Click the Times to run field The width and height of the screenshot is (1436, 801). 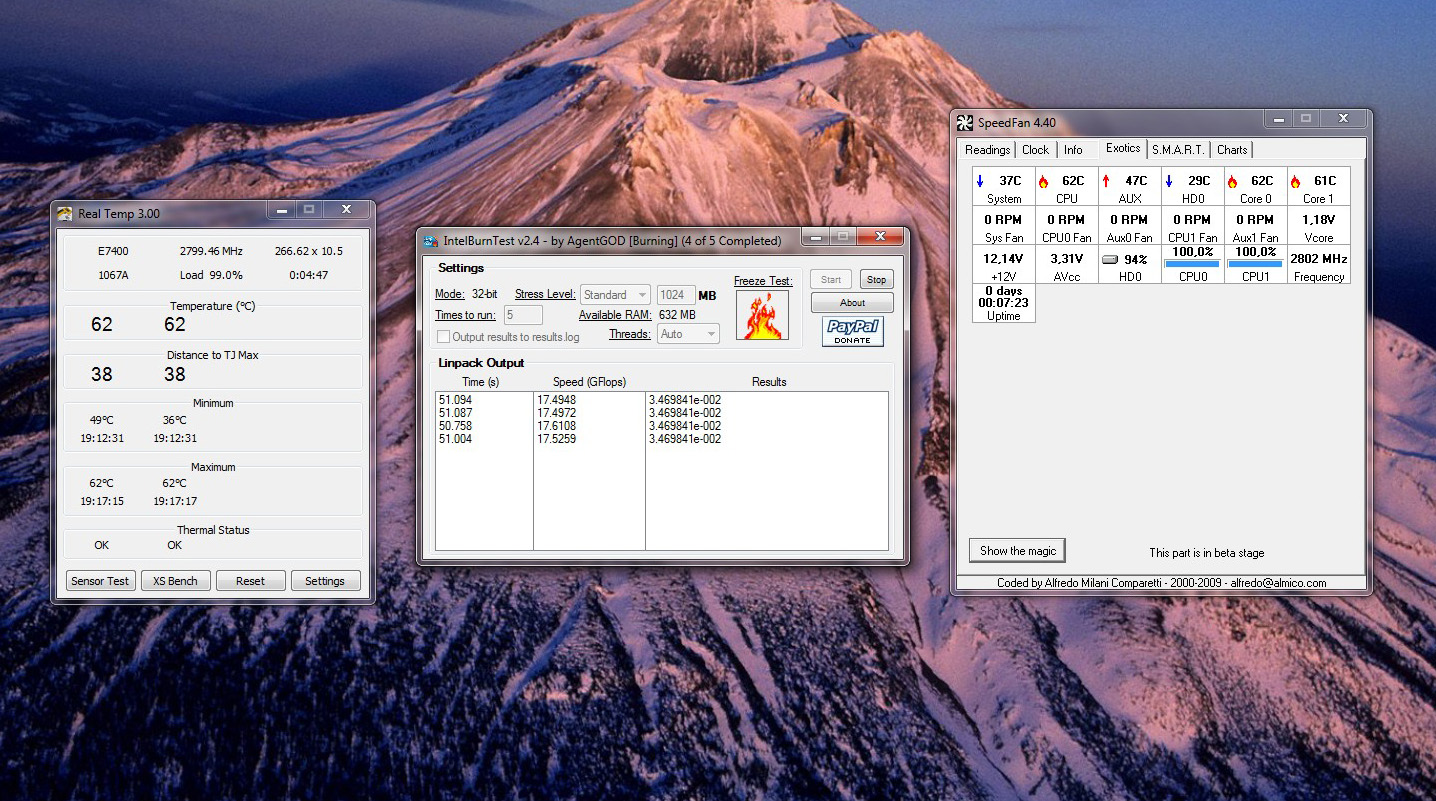point(523,315)
